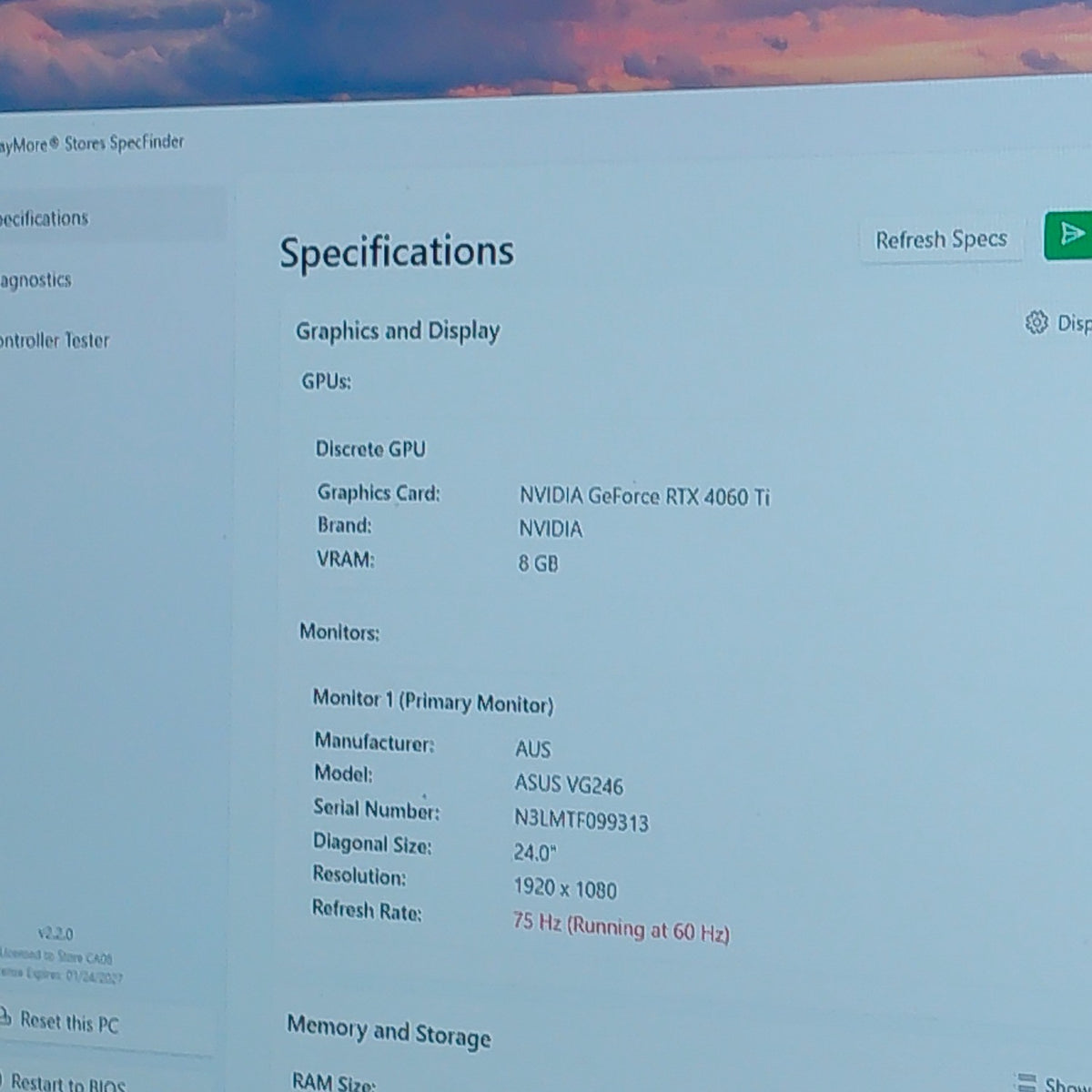Viewport: 1092px width, 1092px height.
Task: Select the NVIDIA GeForce RTX 4060 Ti value
Action: [x=644, y=496]
